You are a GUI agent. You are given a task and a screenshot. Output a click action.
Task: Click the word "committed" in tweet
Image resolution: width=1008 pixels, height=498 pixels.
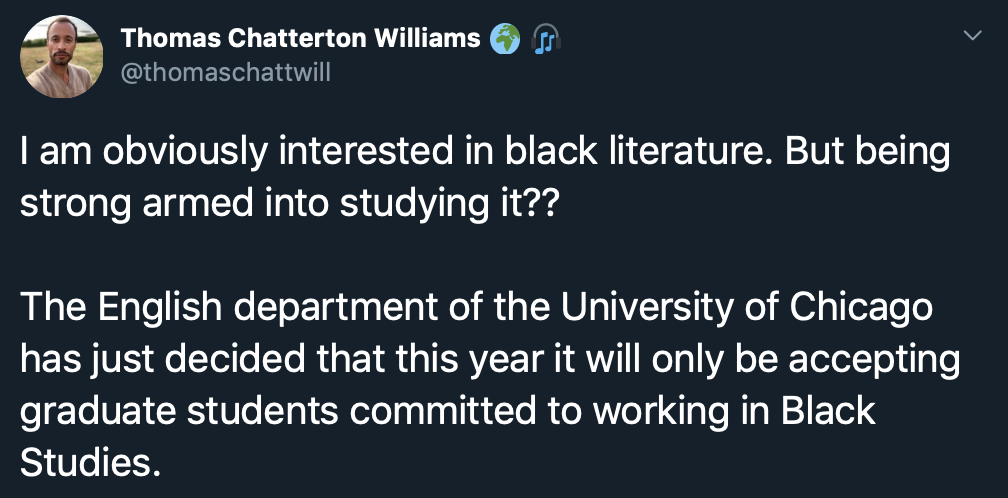click(x=442, y=411)
